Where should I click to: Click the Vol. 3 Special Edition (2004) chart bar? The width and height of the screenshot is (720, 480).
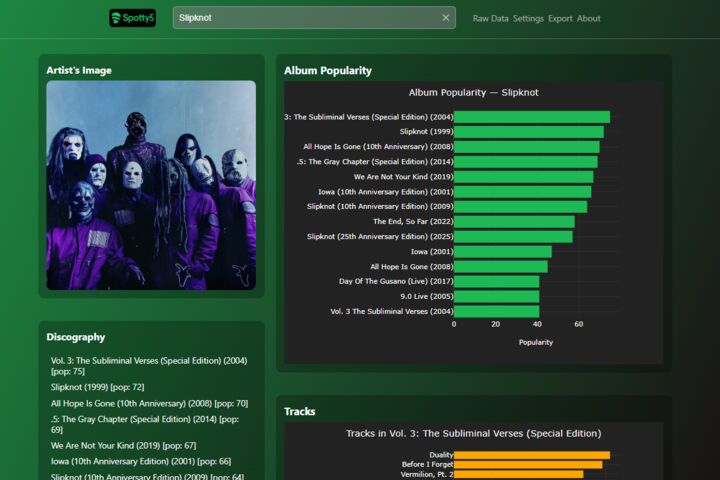pyautogui.click(x=532, y=117)
